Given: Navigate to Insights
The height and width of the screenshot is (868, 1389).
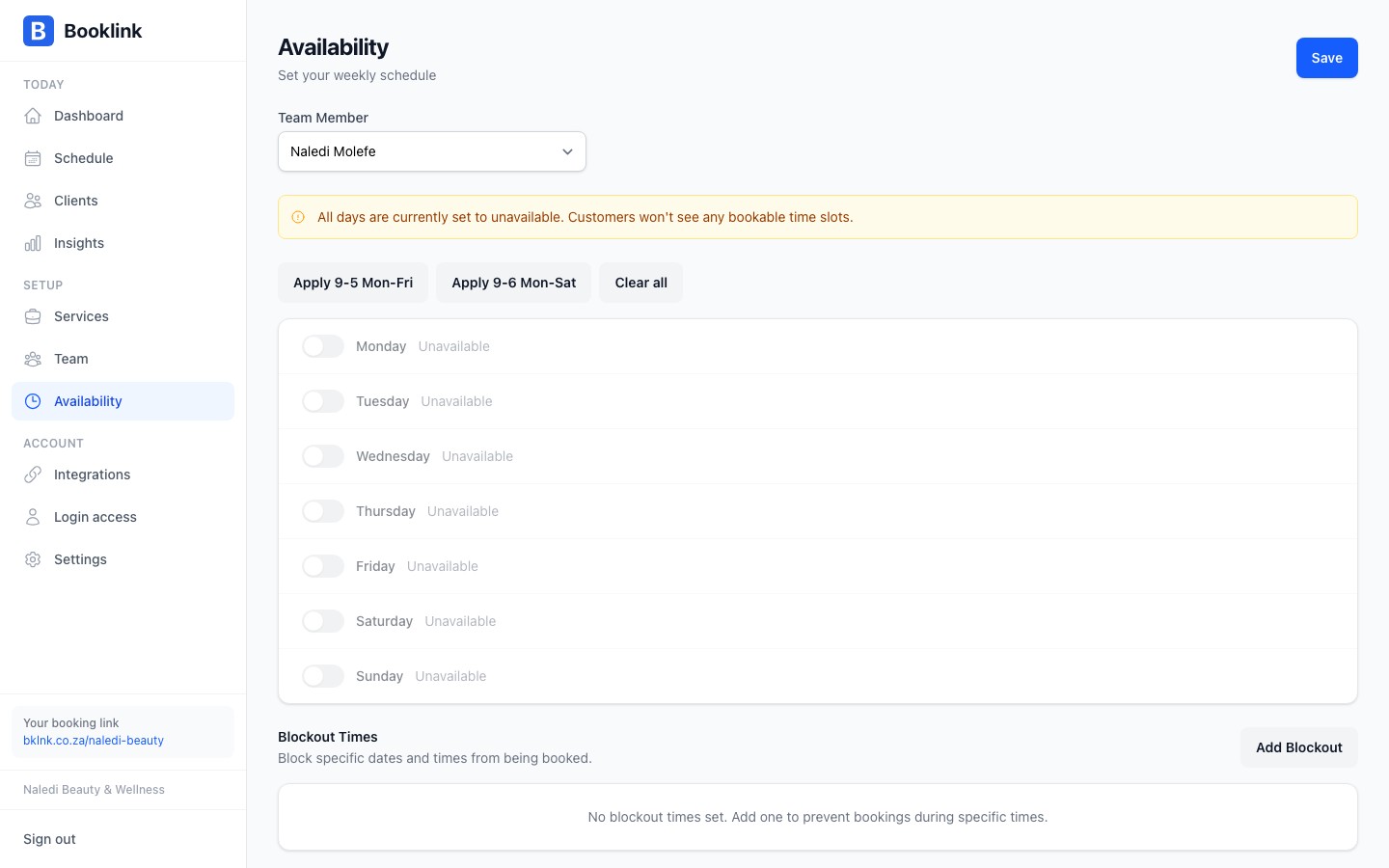Looking at the screenshot, I should click(123, 243).
